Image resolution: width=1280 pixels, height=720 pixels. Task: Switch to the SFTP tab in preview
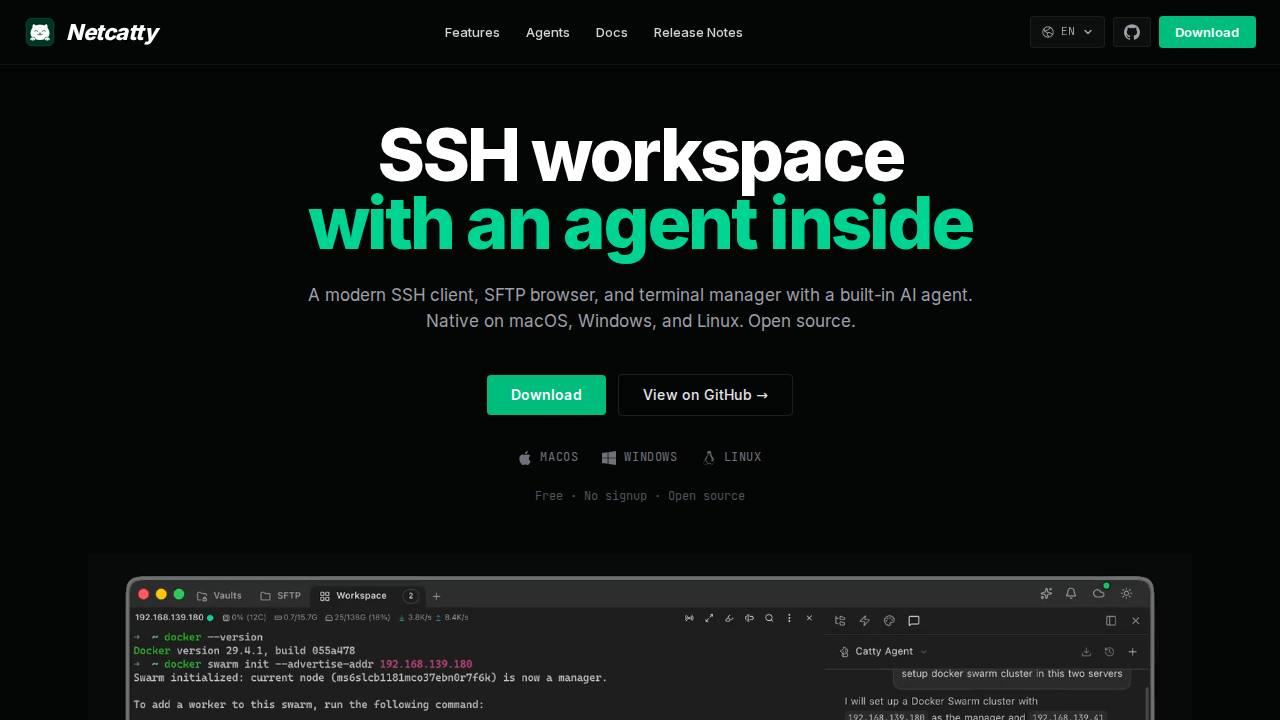coord(280,595)
